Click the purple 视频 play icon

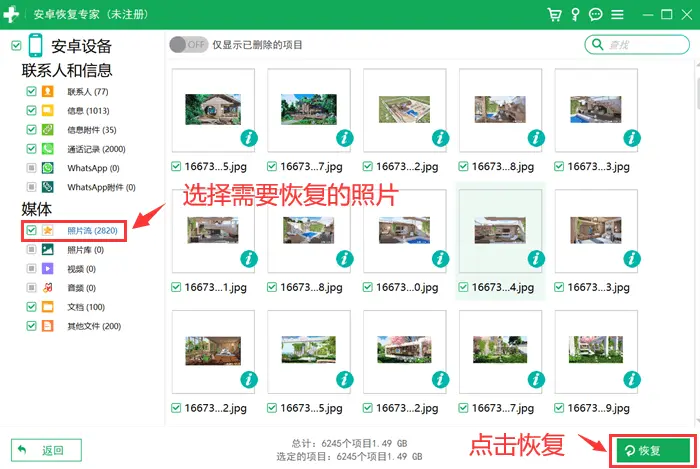click(48, 269)
